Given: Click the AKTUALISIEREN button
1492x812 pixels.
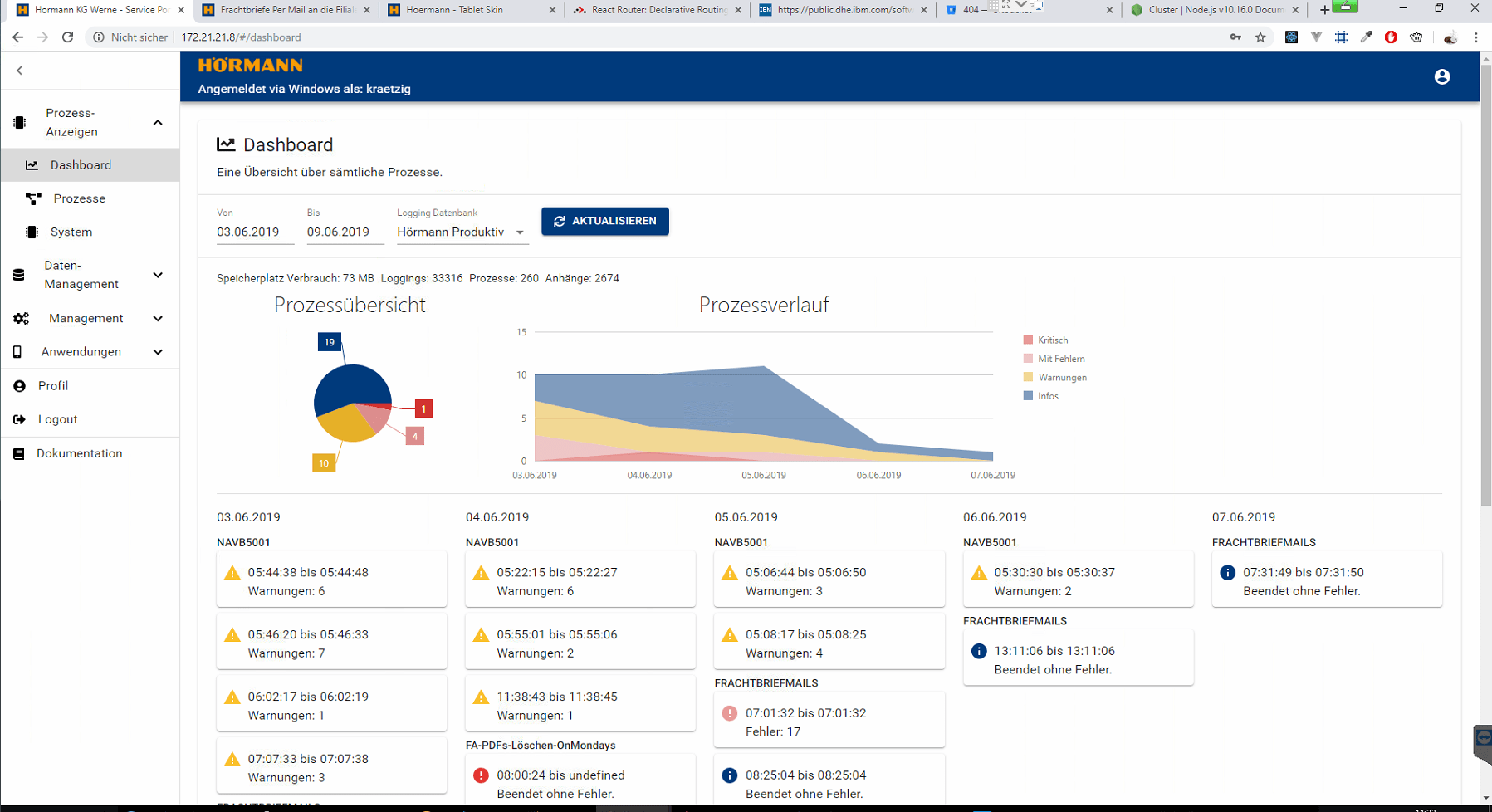Looking at the screenshot, I should pos(605,221).
